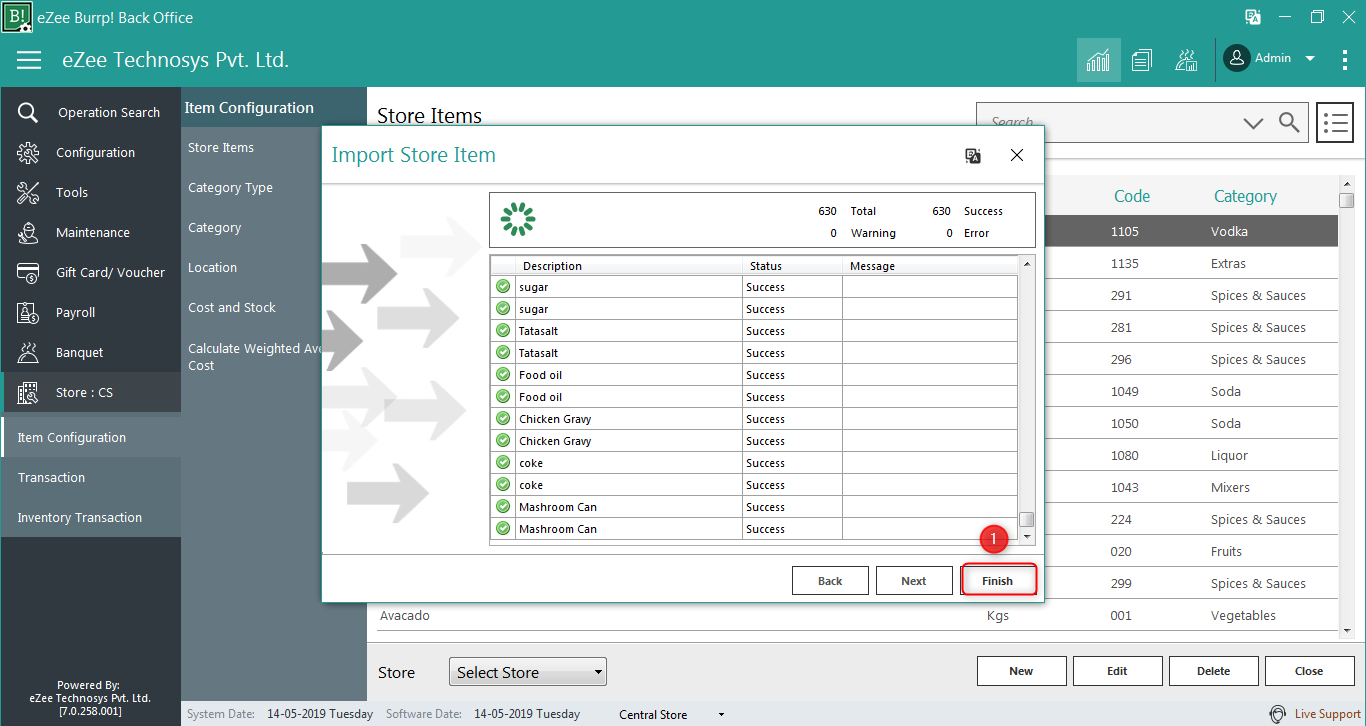Select the first Tatasalt row in import list
1366x726 pixels.
click(x=754, y=331)
